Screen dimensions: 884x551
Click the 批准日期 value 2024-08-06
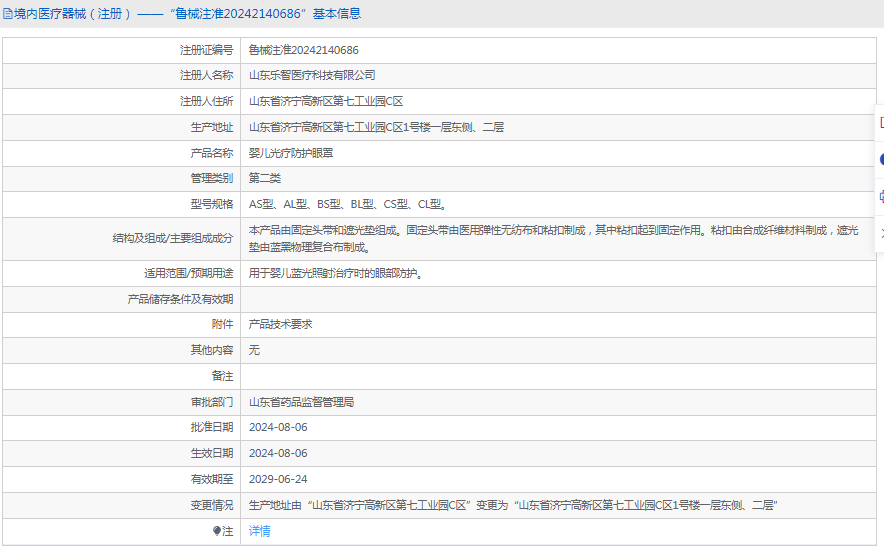(x=278, y=427)
